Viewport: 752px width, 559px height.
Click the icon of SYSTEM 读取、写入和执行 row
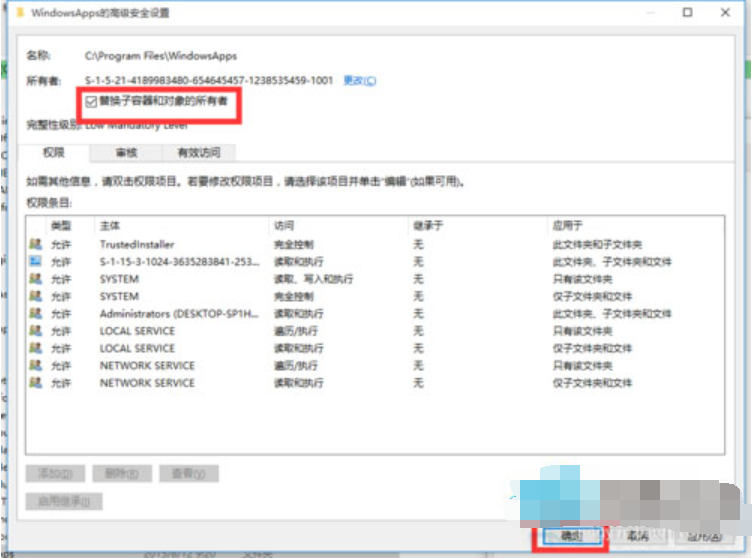35,279
